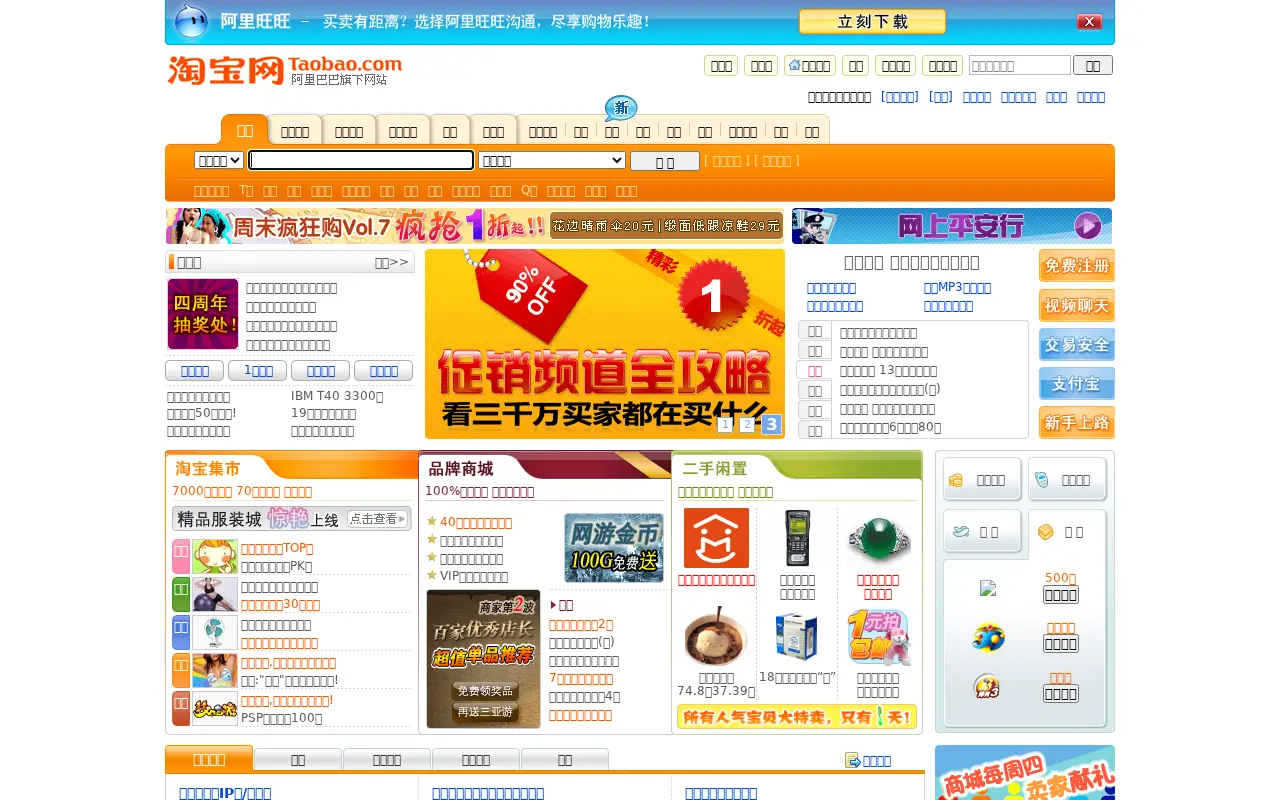
Task: Click the blue Intel processor box image
Action: 797,637
